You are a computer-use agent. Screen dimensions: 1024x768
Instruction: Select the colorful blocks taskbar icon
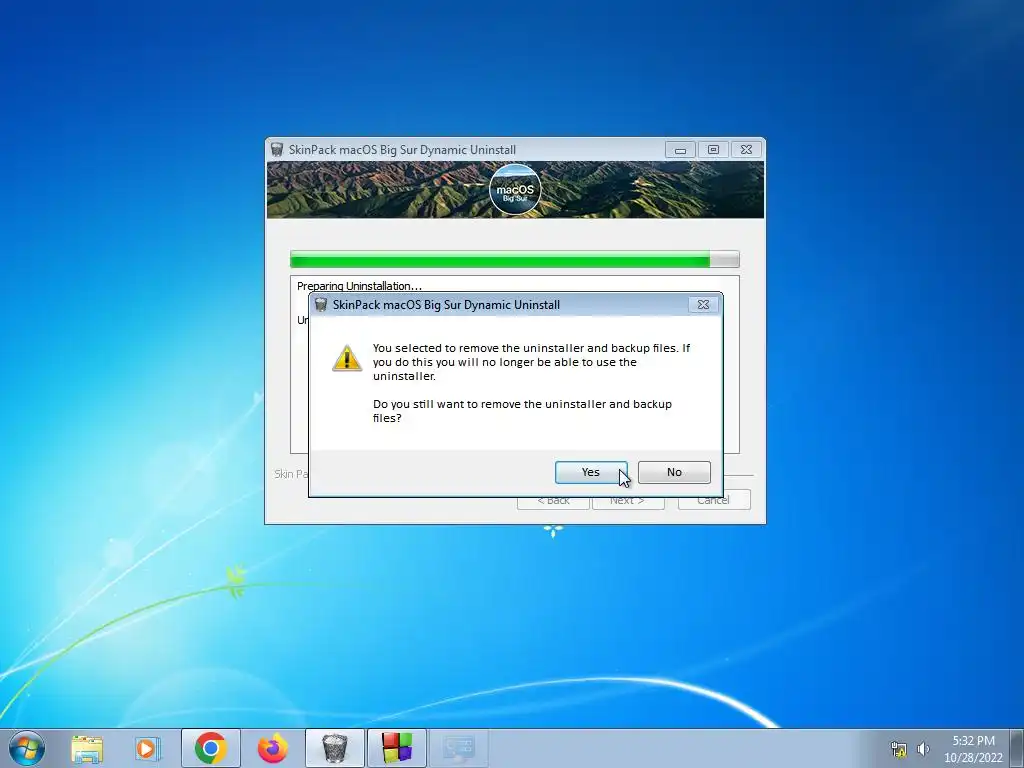(397, 748)
